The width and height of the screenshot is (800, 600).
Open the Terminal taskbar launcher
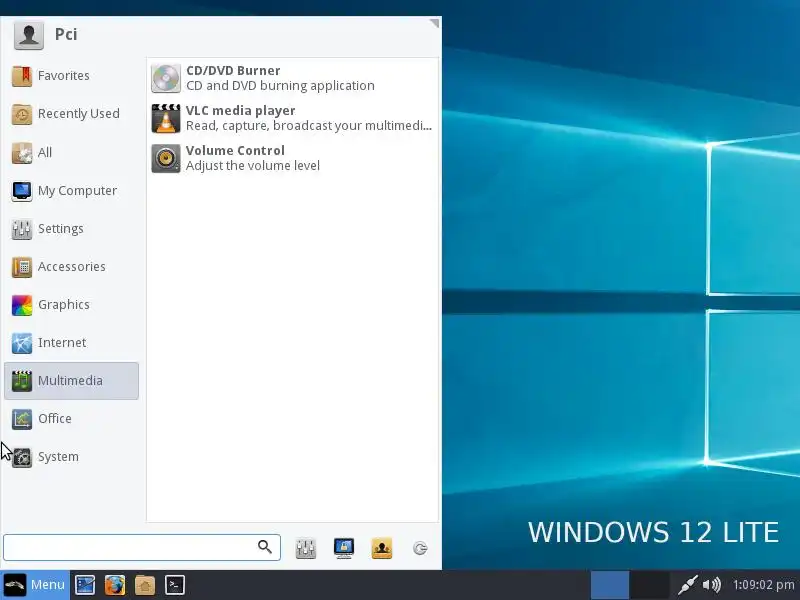pyautogui.click(x=174, y=585)
